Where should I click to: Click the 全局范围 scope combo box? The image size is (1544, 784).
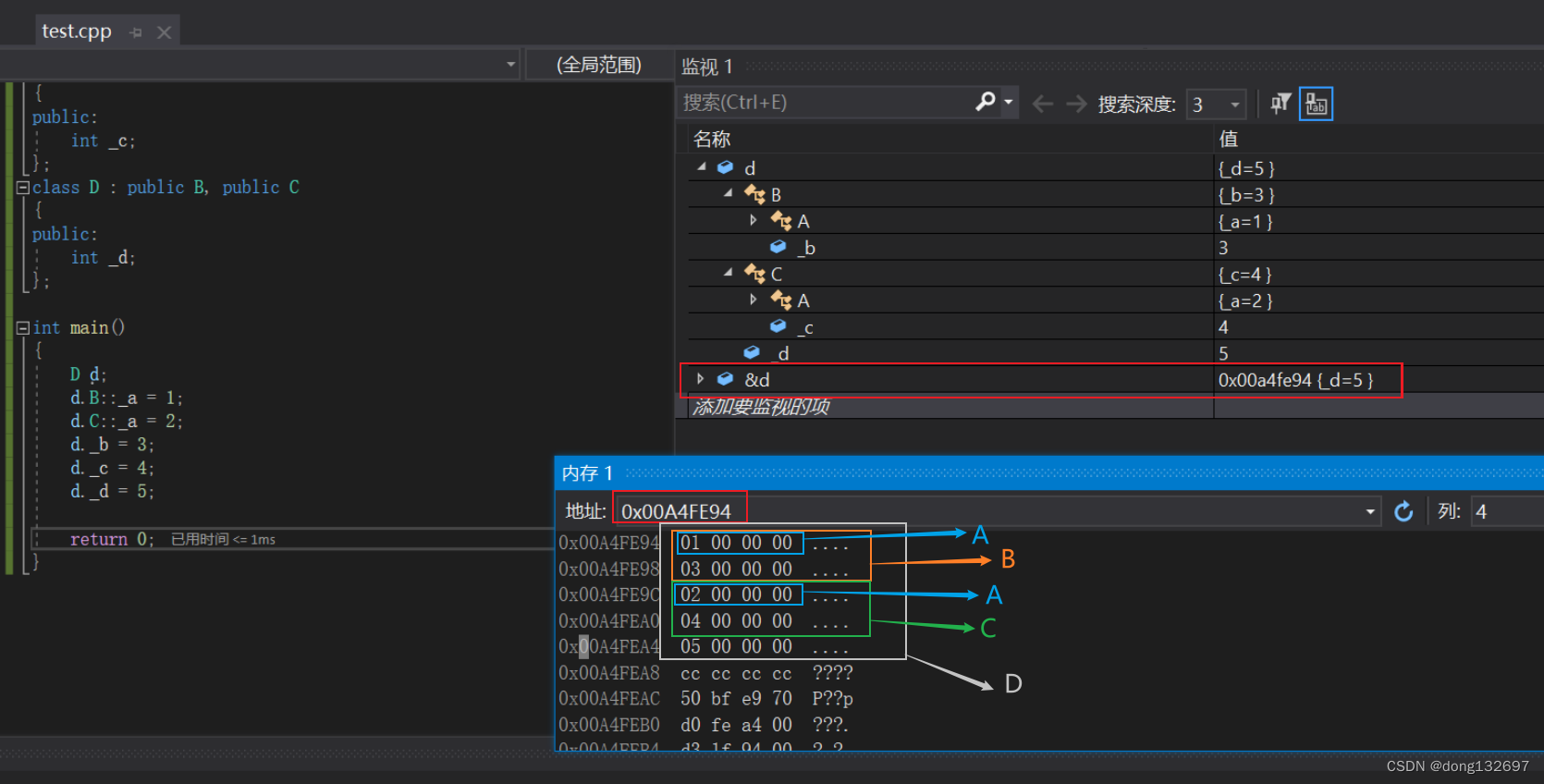click(x=599, y=65)
